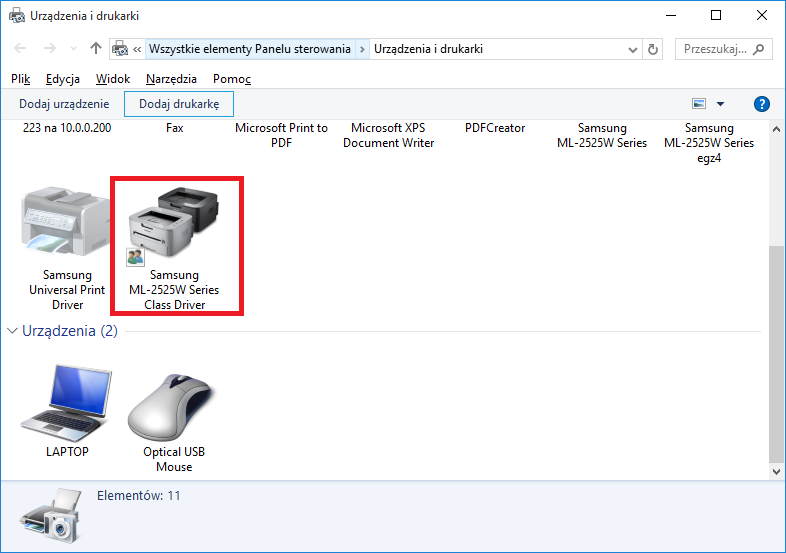Click the change view icon
The width and height of the screenshot is (786, 553).
pyautogui.click(x=699, y=104)
